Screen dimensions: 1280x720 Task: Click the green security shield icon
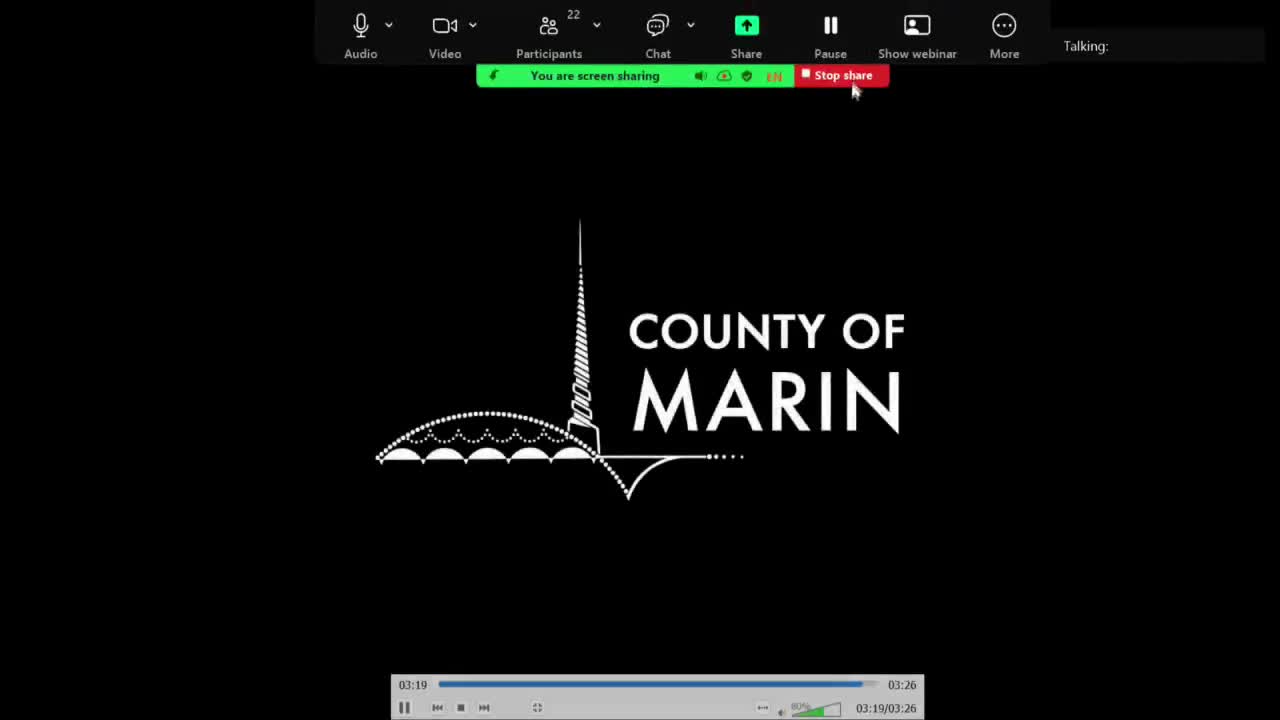[747, 76]
